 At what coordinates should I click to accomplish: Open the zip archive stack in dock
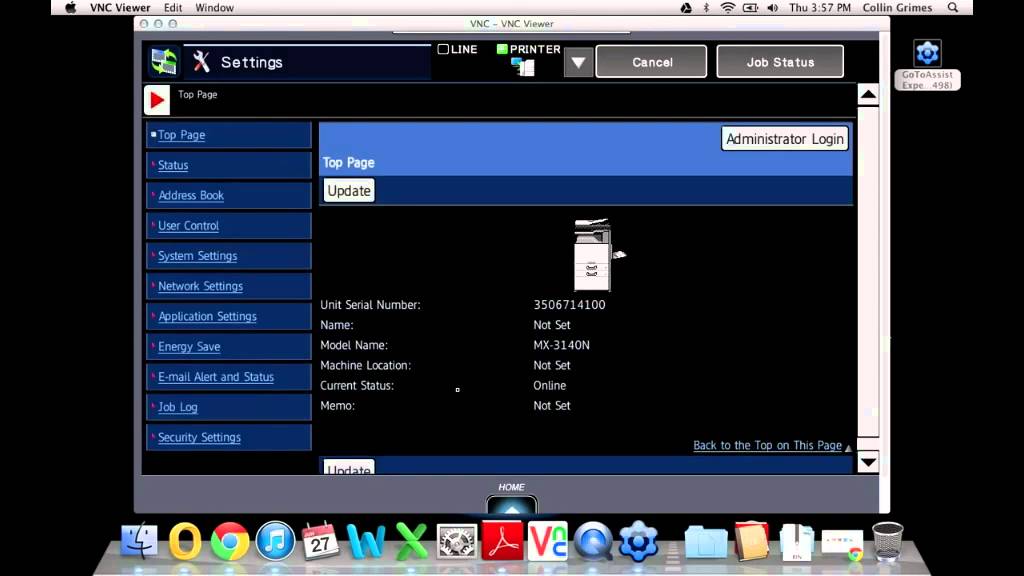pyautogui.click(x=797, y=542)
